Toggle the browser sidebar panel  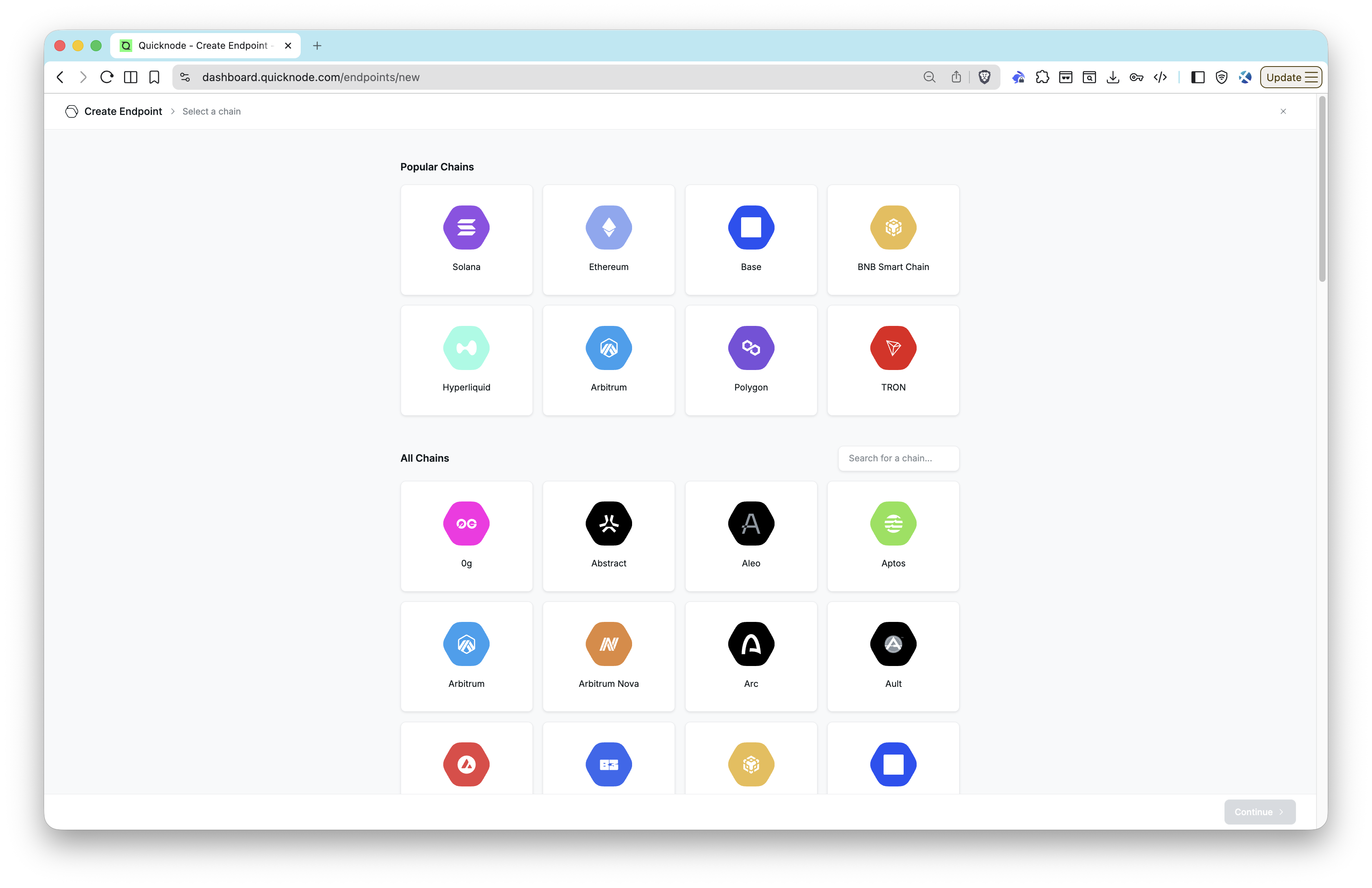click(x=1198, y=77)
